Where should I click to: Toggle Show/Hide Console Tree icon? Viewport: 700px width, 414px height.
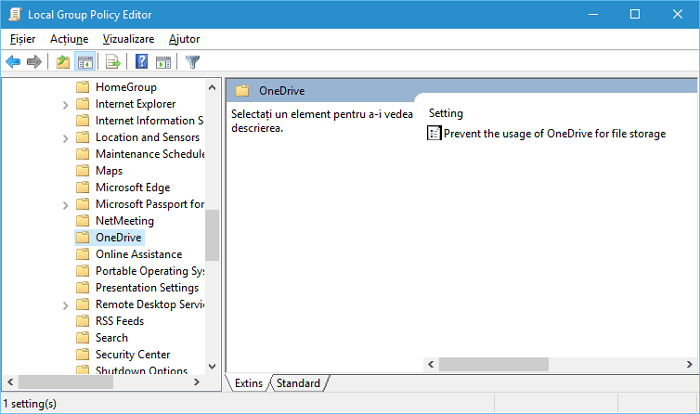click(x=85, y=62)
